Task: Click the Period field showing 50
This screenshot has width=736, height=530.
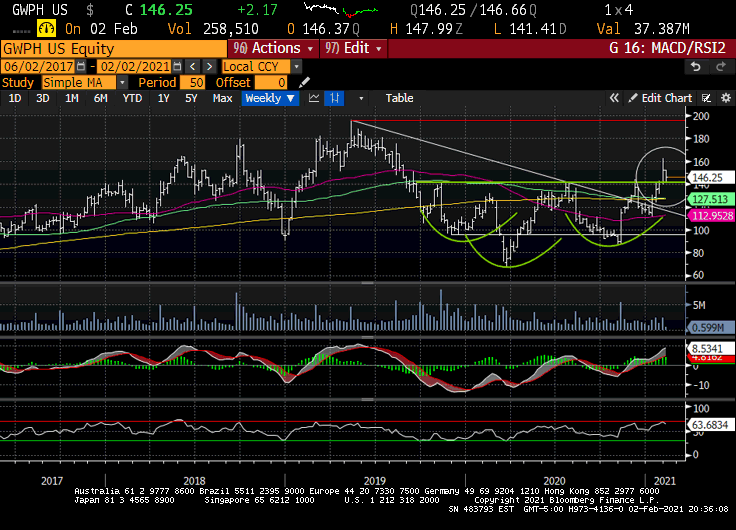Action: click(x=192, y=83)
